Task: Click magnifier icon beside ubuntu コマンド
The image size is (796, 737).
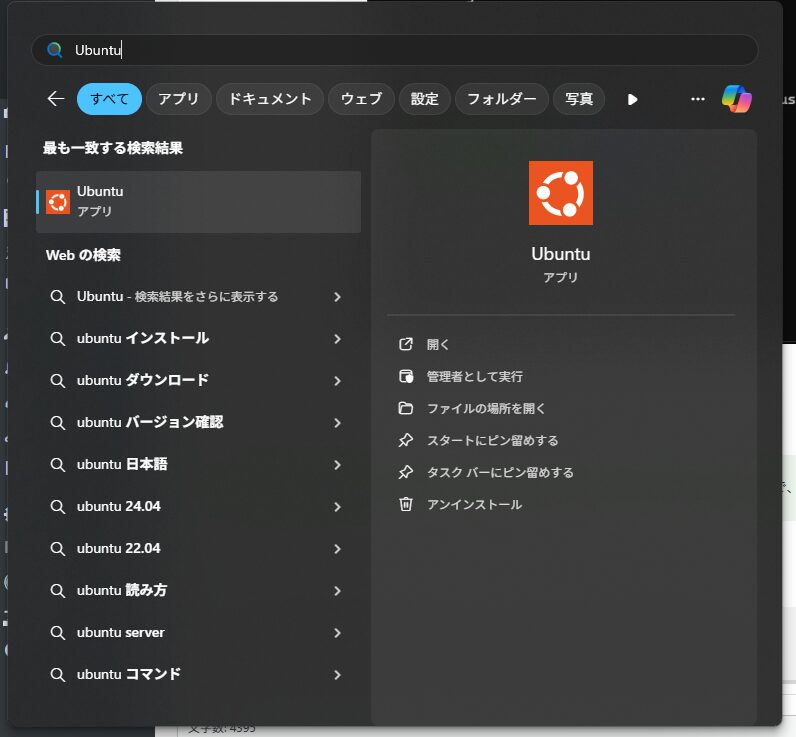Action: point(58,675)
